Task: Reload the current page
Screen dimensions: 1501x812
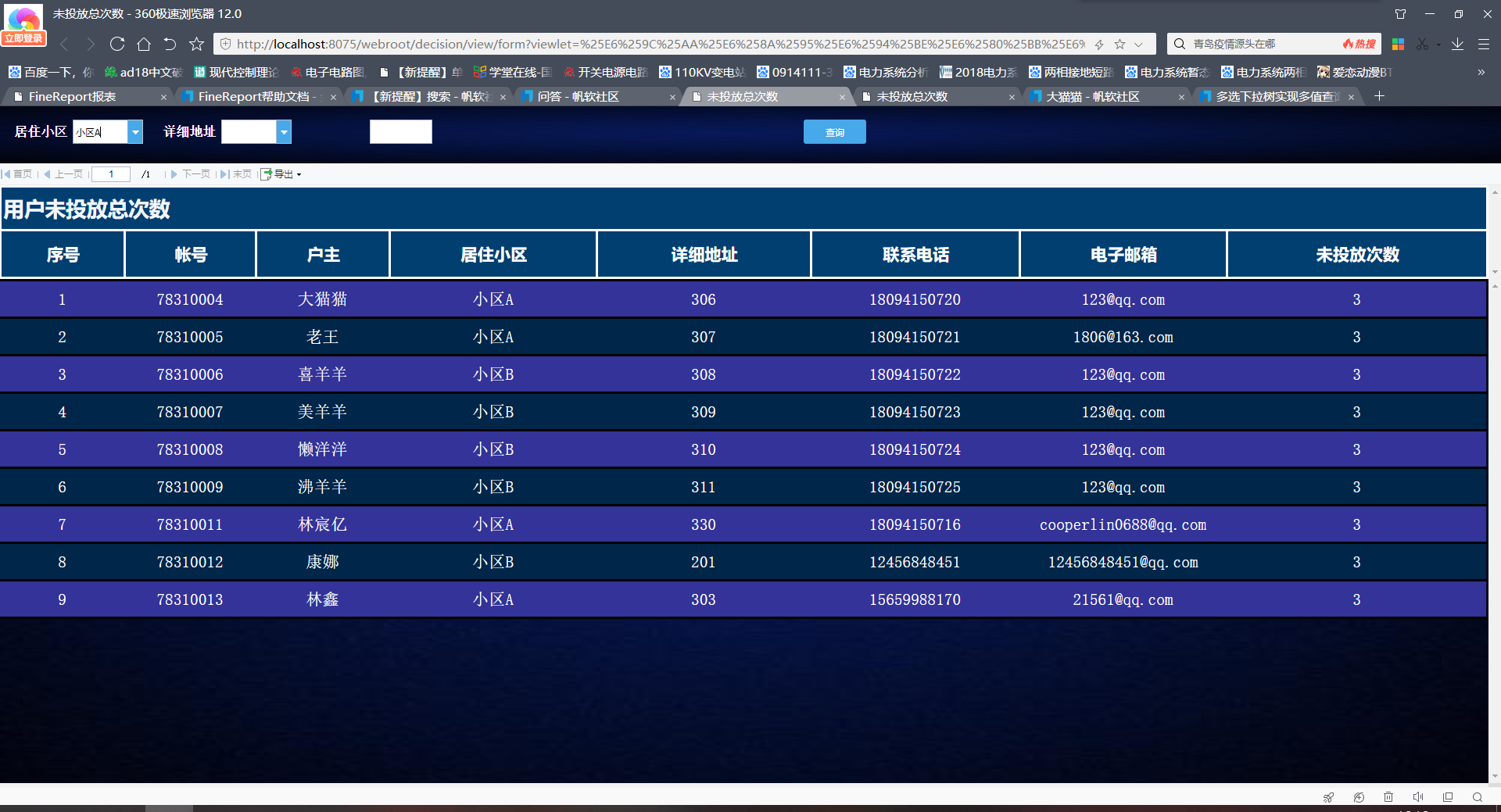Action: click(x=117, y=44)
